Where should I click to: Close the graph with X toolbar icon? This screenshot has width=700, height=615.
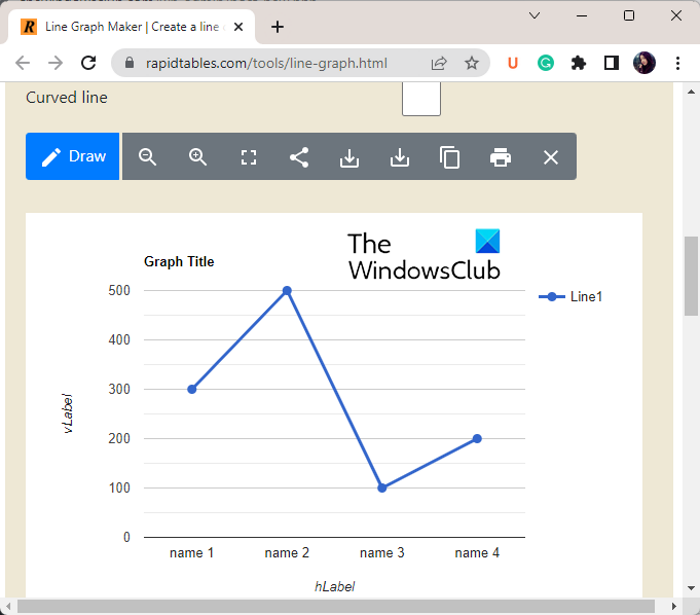551,158
